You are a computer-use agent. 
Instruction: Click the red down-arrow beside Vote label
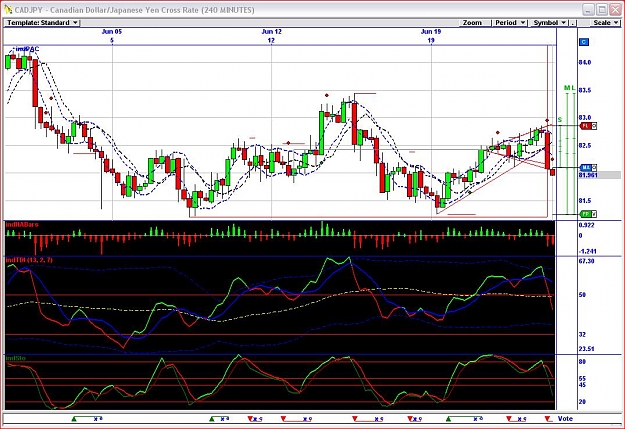tap(548, 418)
